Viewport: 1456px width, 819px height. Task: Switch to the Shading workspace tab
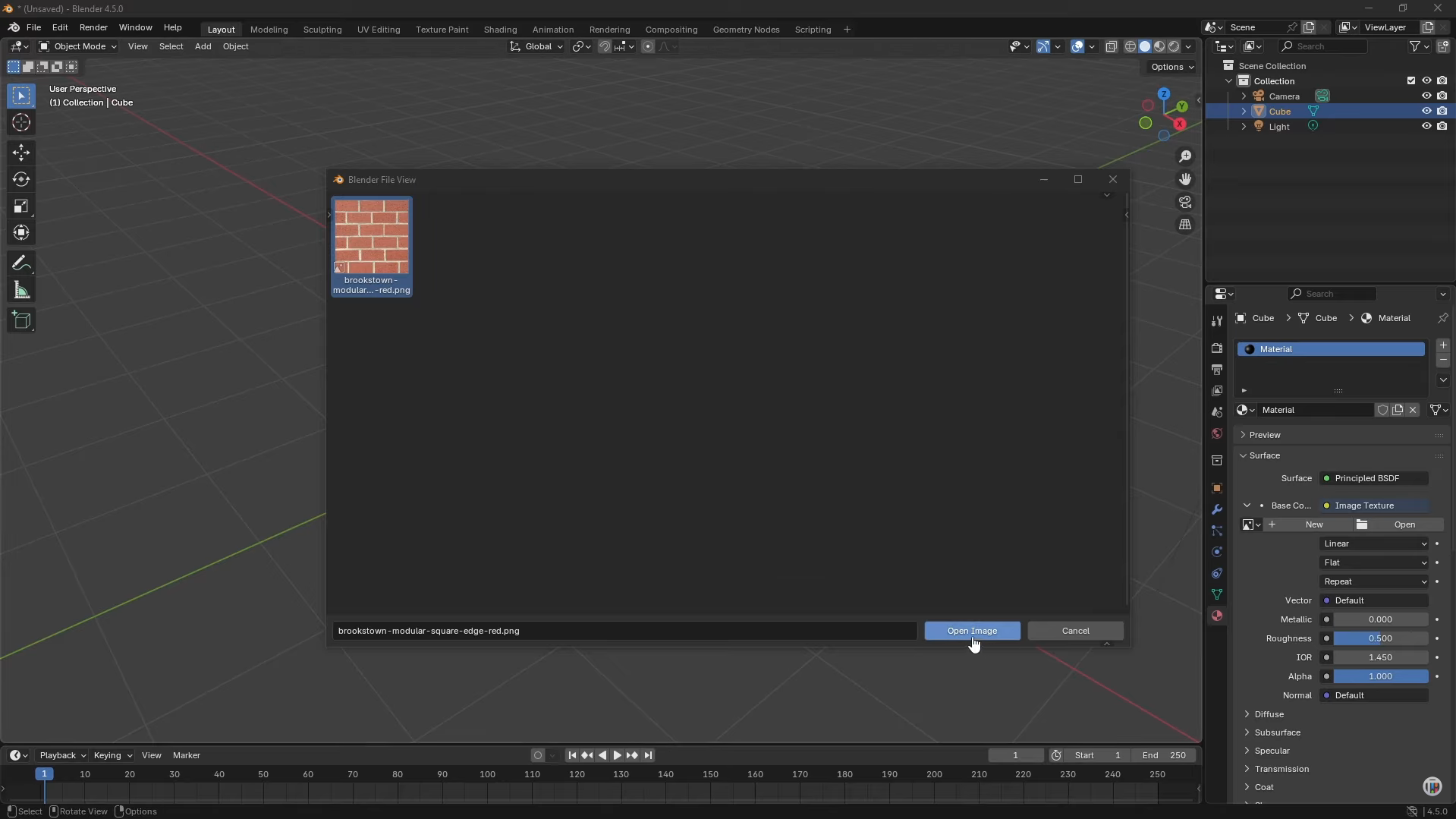500,30
